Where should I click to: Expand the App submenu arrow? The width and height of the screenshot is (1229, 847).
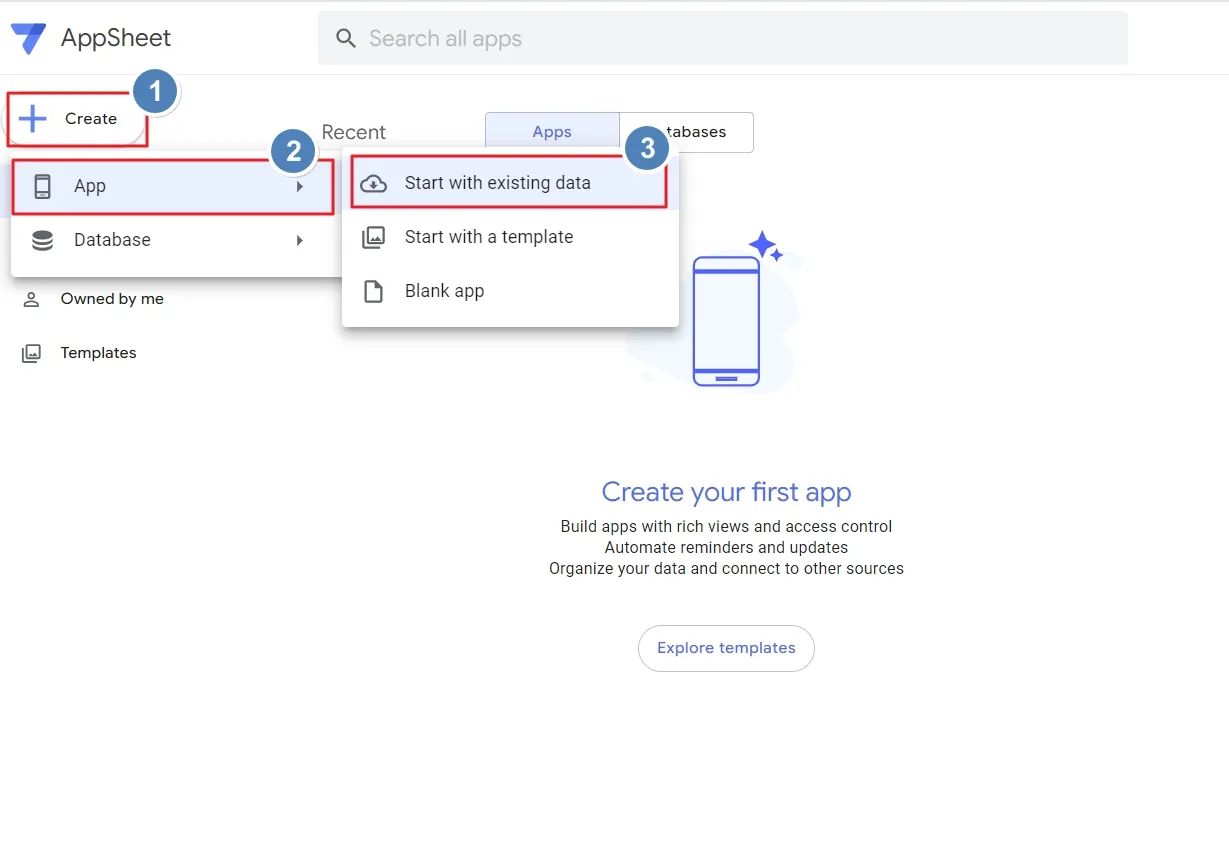(300, 186)
